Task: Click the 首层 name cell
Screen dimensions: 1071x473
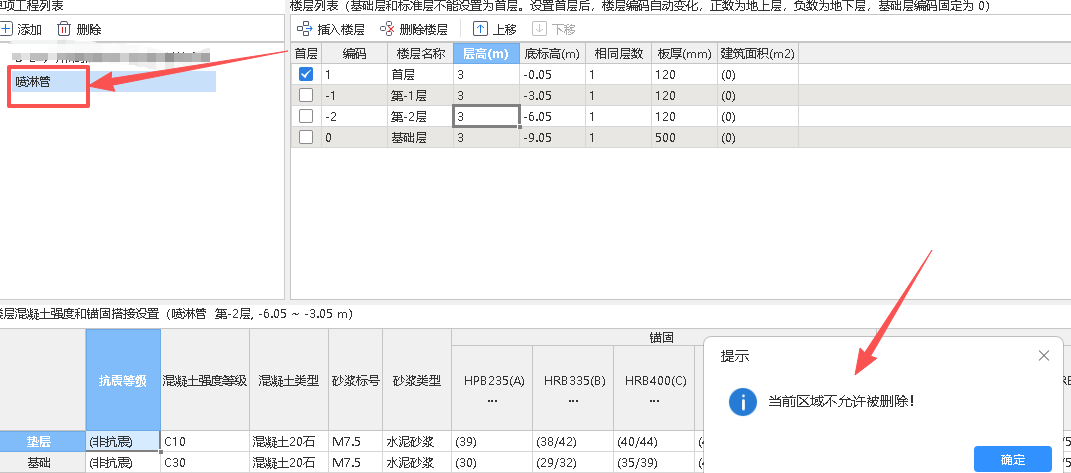Action: (x=419, y=75)
